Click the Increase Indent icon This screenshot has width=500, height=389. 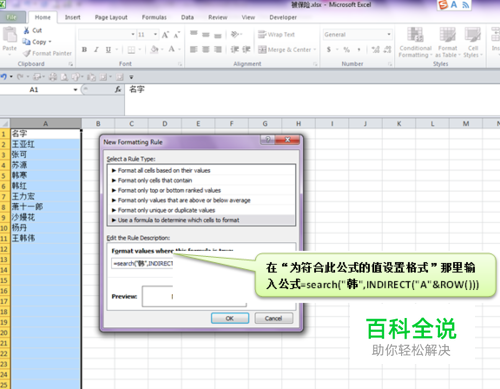[246, 50]
